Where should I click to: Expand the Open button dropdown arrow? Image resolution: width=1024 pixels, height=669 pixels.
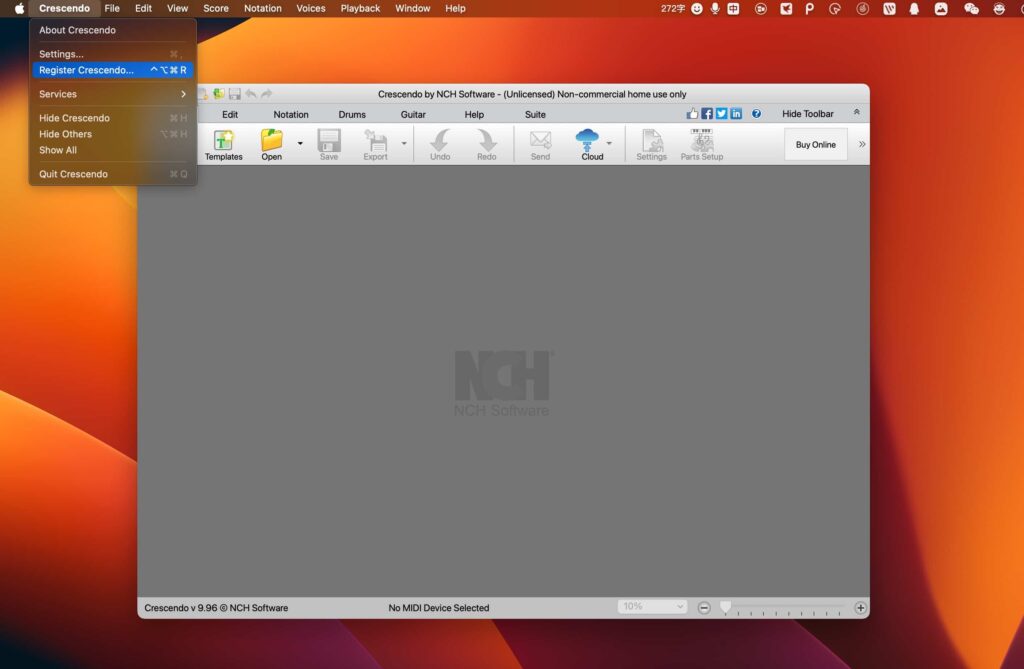coord(298,144)
